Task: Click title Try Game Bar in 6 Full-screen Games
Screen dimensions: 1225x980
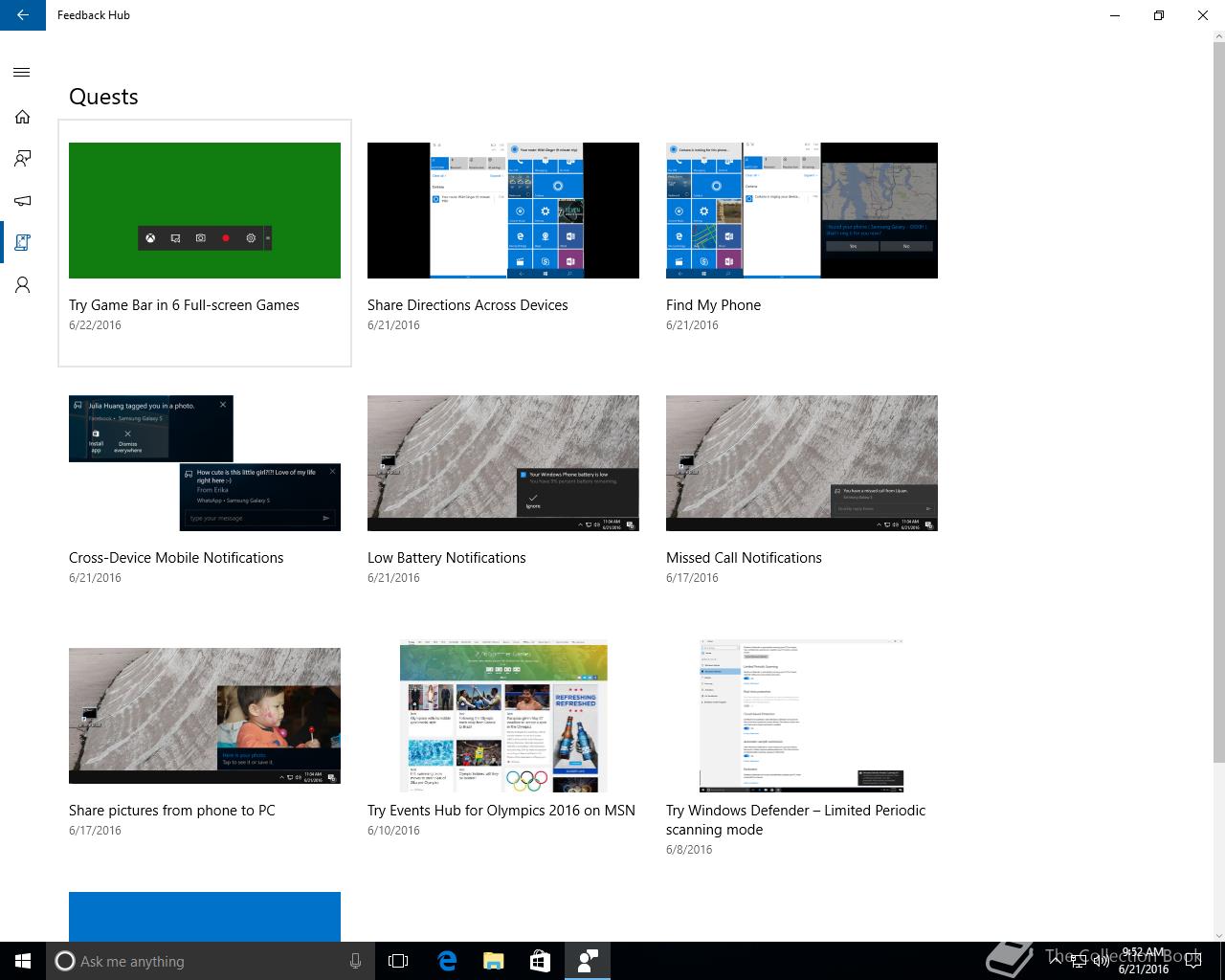Action: click(x=184, y=305)
